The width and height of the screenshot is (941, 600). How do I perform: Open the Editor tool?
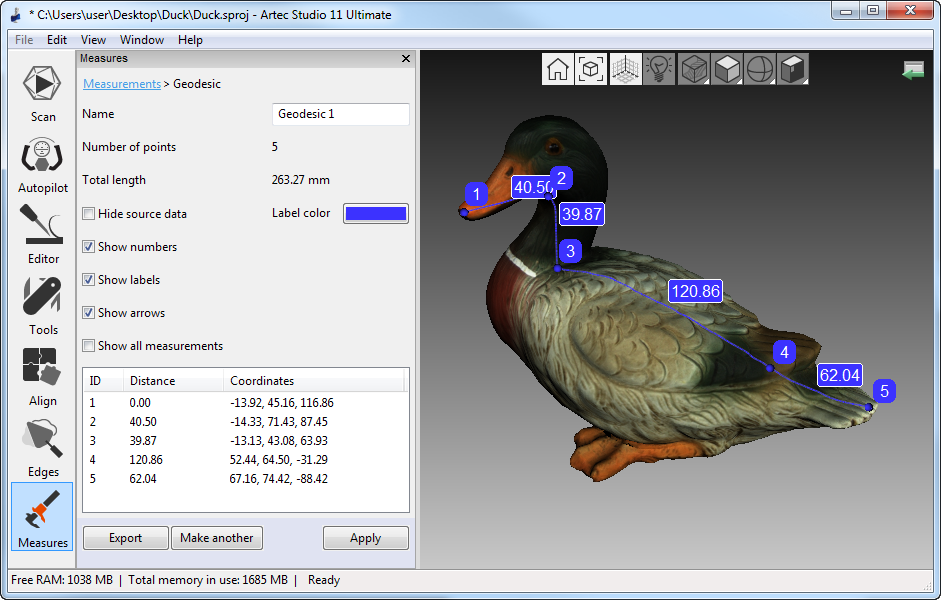click(43, 235)
